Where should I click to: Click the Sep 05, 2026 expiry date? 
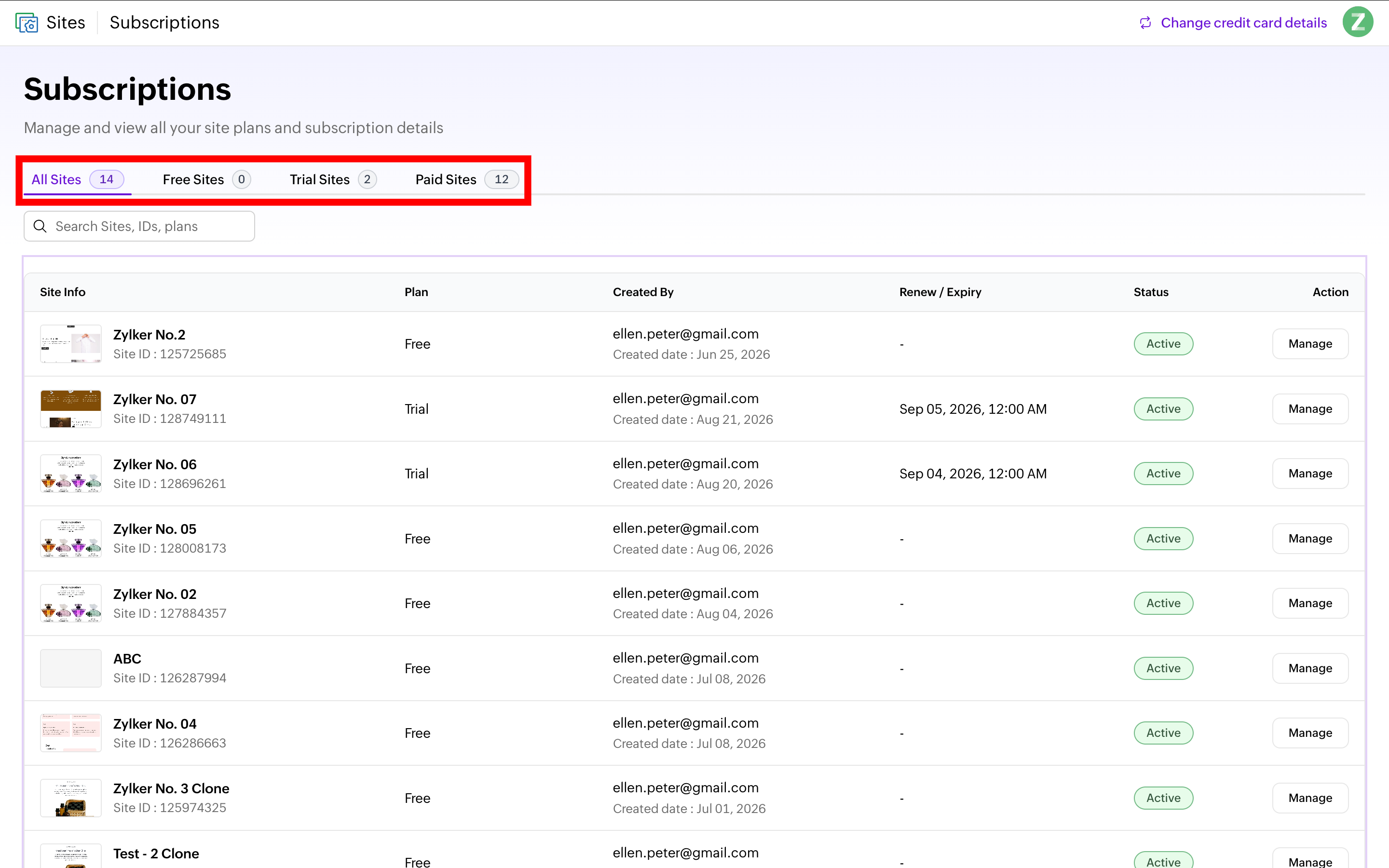pyautogui.click(x=973, y=409)
